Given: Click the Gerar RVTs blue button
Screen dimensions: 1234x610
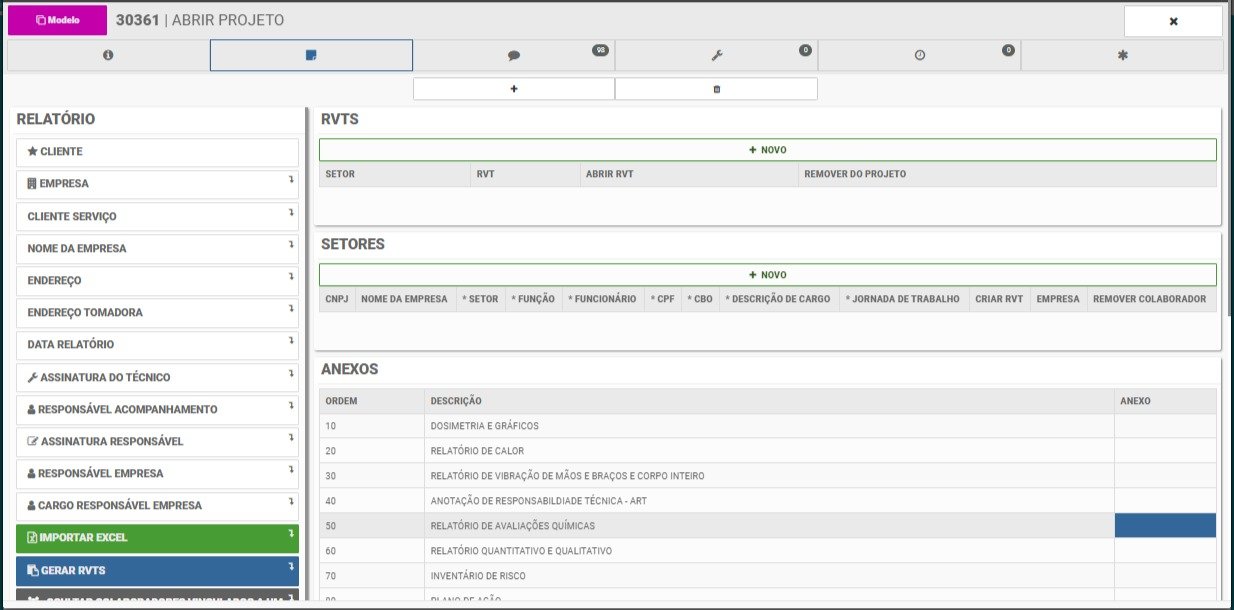Looking at the screenshot, I should (157, 570).
